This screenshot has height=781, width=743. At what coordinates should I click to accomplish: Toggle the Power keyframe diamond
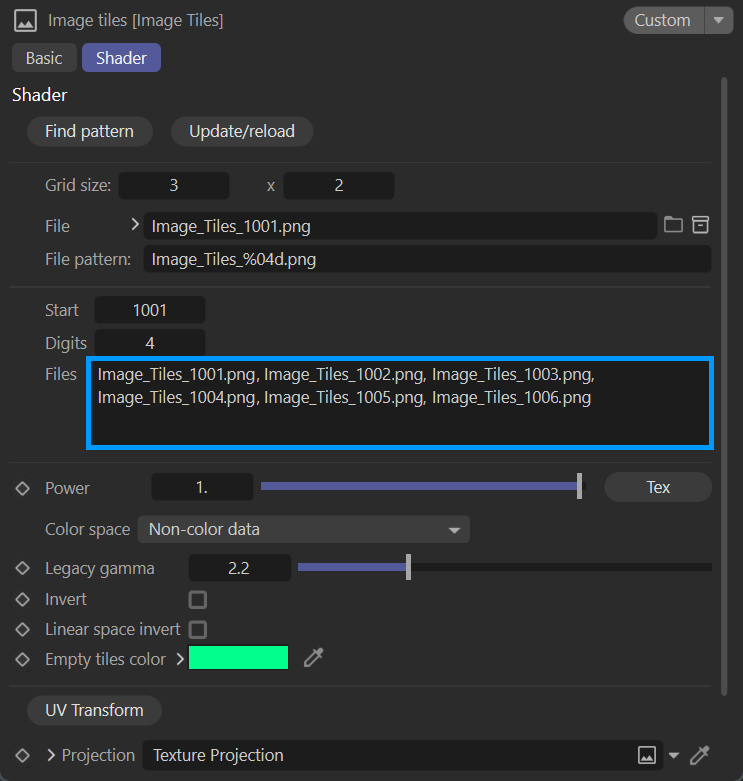[23, 488]
